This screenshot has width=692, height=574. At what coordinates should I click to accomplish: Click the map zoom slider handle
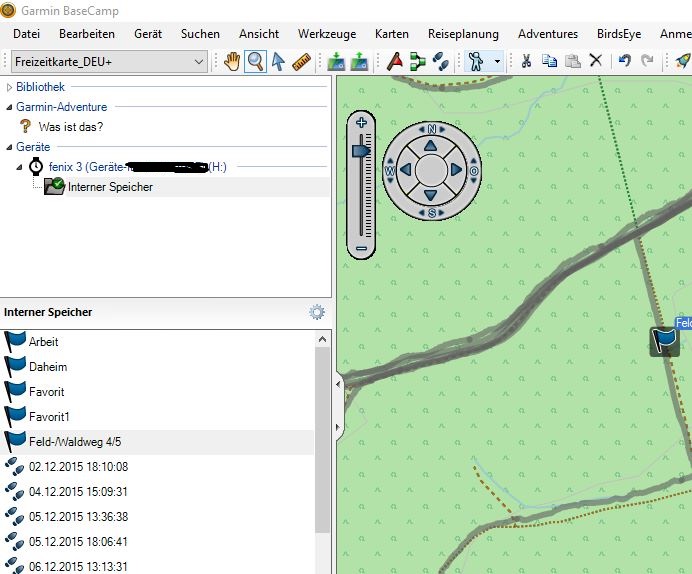[361, 151]
